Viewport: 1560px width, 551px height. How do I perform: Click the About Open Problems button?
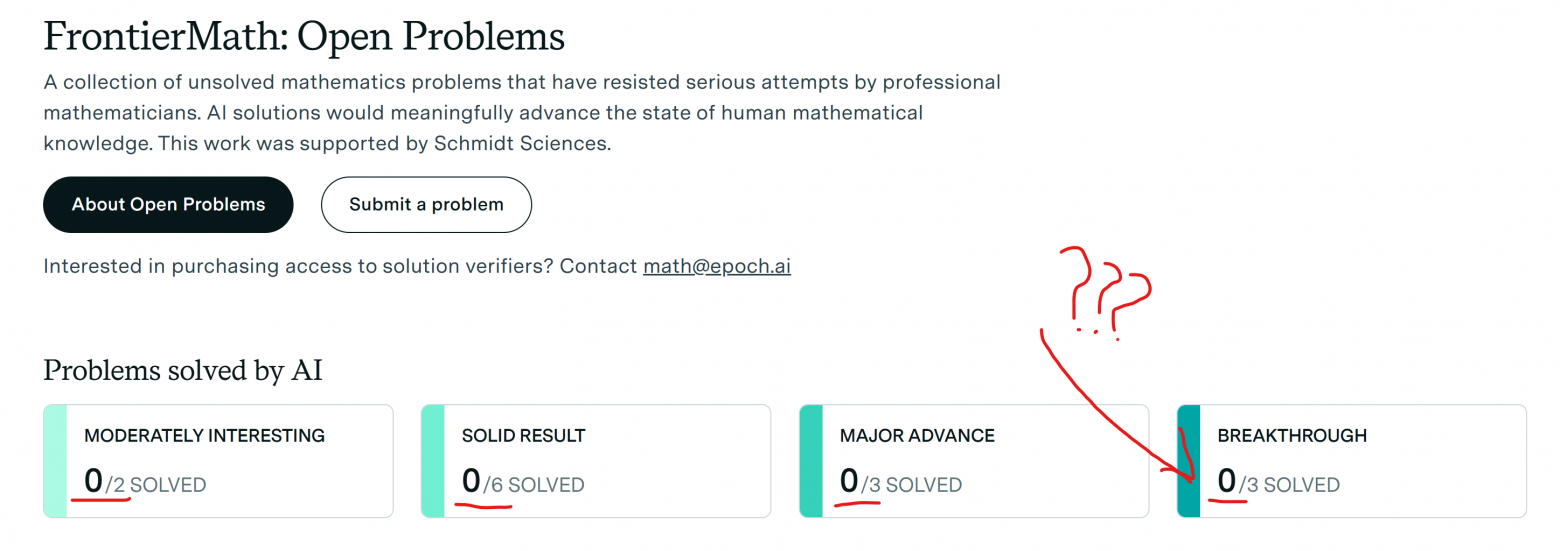[168, 205]
